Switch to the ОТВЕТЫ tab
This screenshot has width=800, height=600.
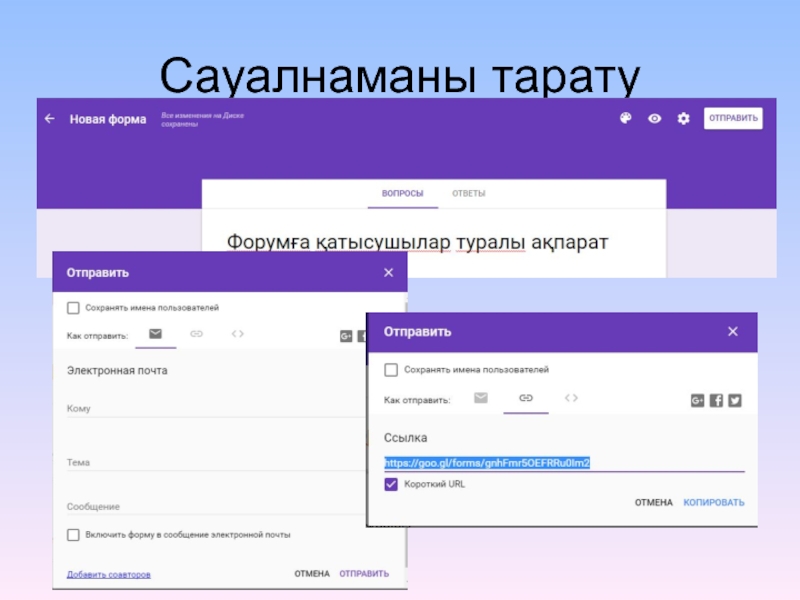468,193
